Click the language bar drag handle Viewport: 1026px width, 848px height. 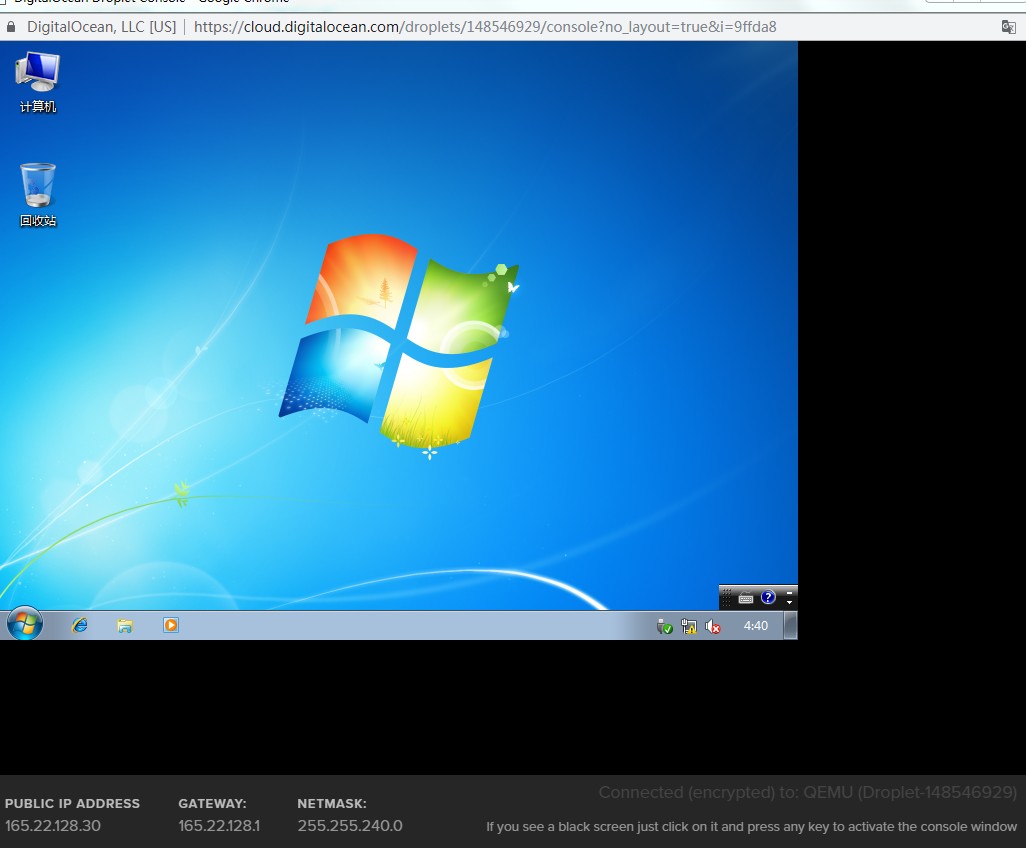point(727,597)
